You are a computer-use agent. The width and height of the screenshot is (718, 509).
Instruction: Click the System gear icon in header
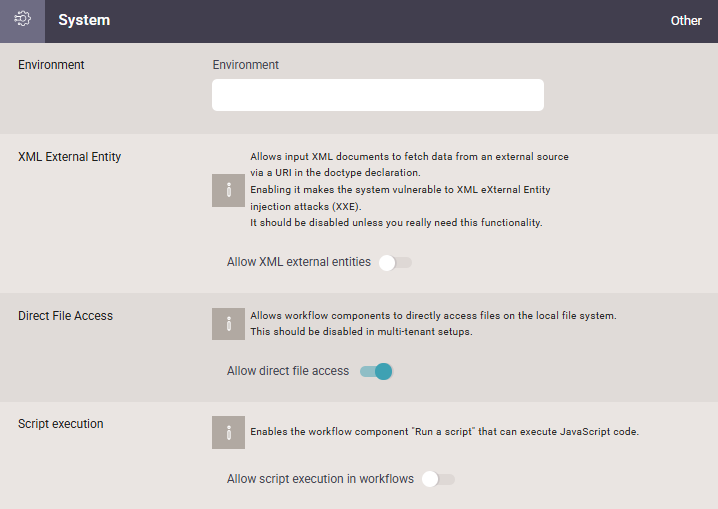[x=22, y=19]
